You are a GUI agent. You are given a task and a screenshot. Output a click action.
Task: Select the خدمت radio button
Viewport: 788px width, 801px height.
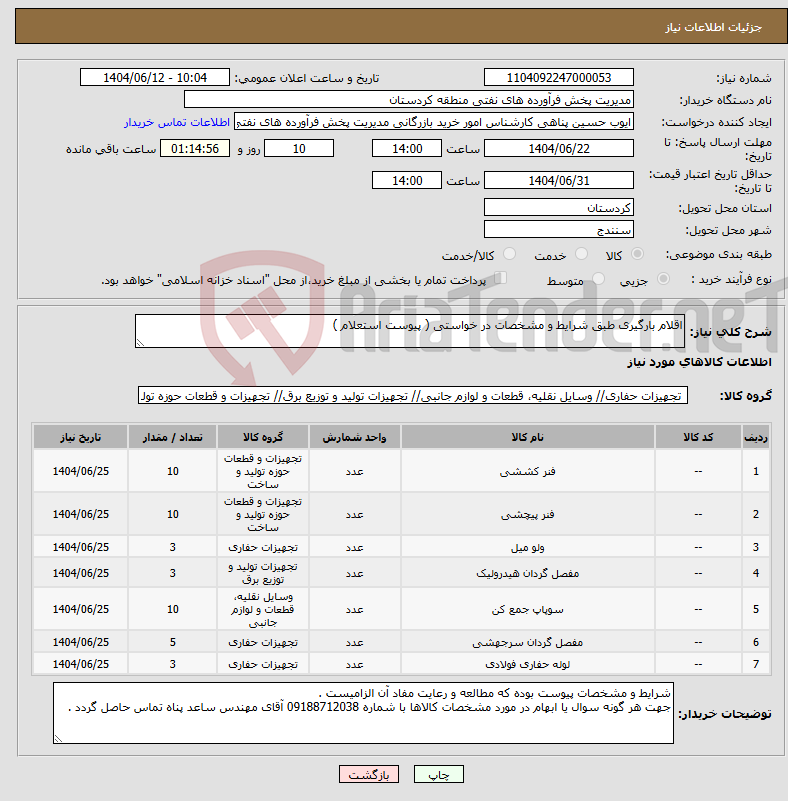[581, 253]
